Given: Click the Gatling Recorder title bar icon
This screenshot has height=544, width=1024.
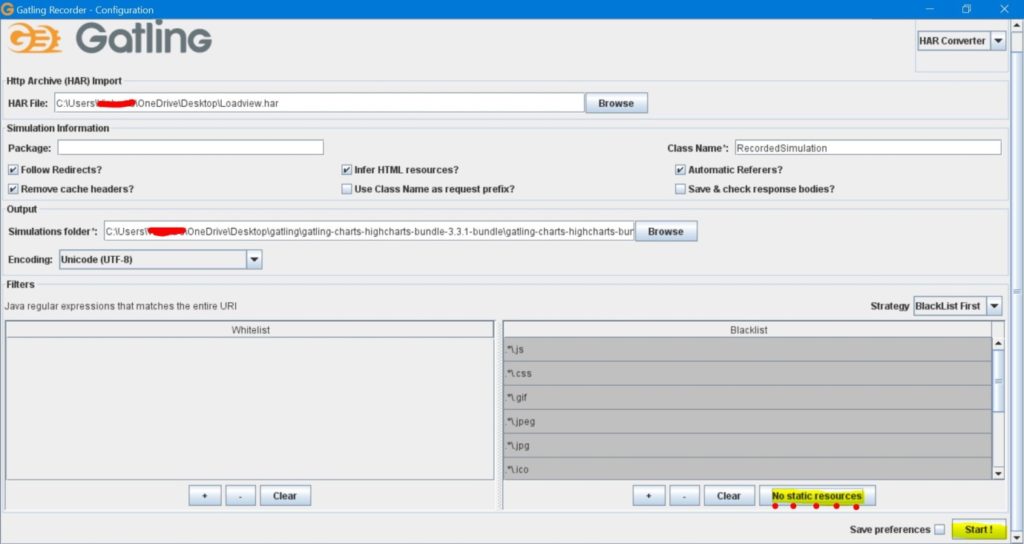Looking at the screenshot, I should pos(8,9).
